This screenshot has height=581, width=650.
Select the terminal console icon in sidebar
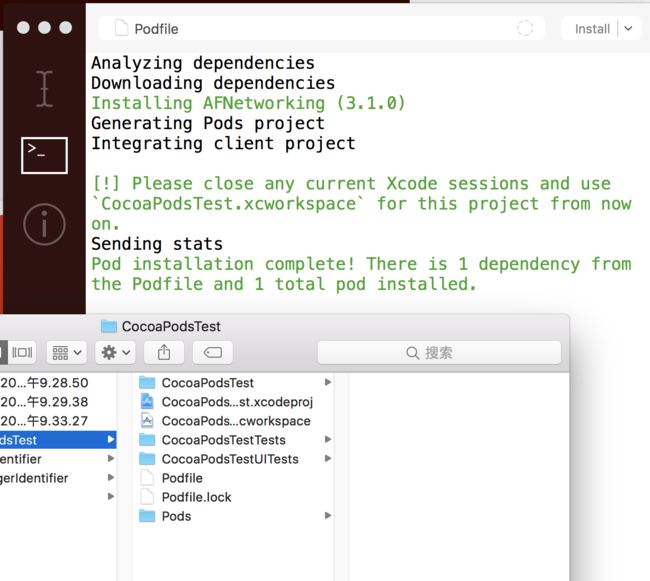point(44,155)
